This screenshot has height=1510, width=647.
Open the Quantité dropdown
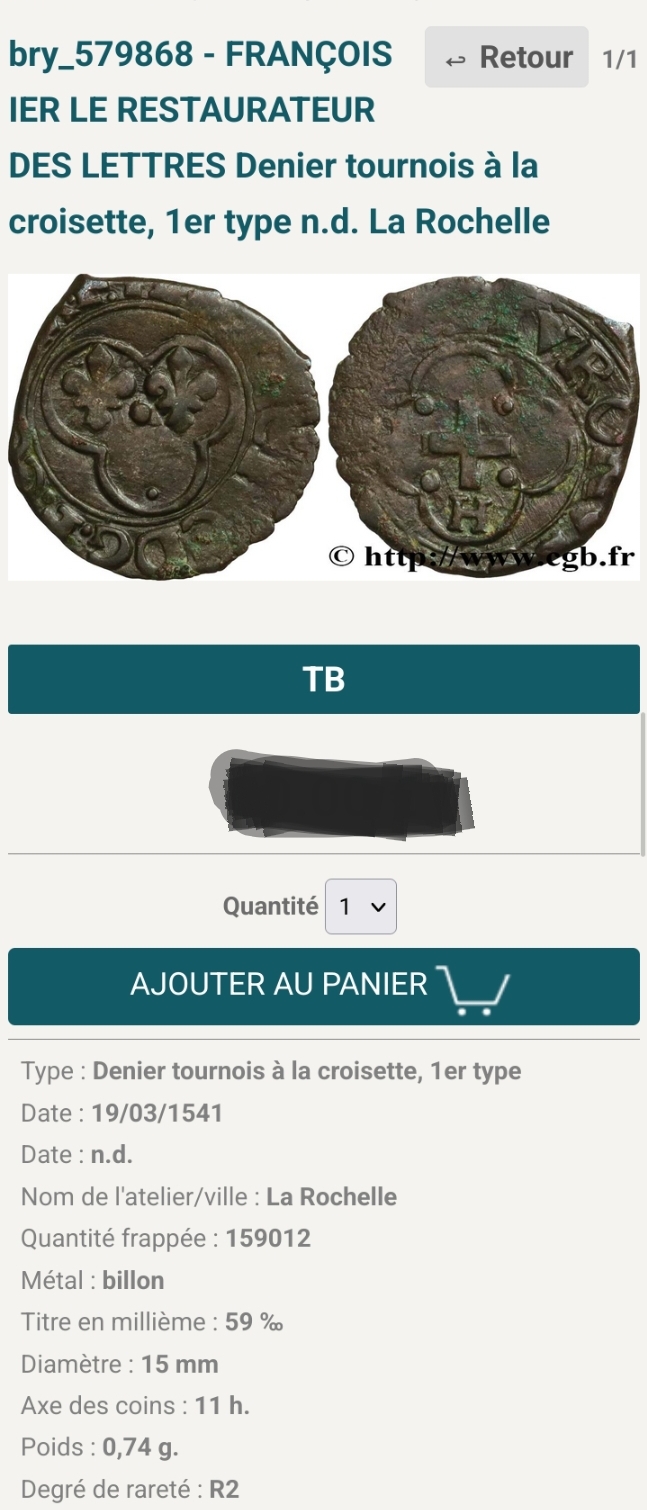pyautogui.click(x=361, y=907)
